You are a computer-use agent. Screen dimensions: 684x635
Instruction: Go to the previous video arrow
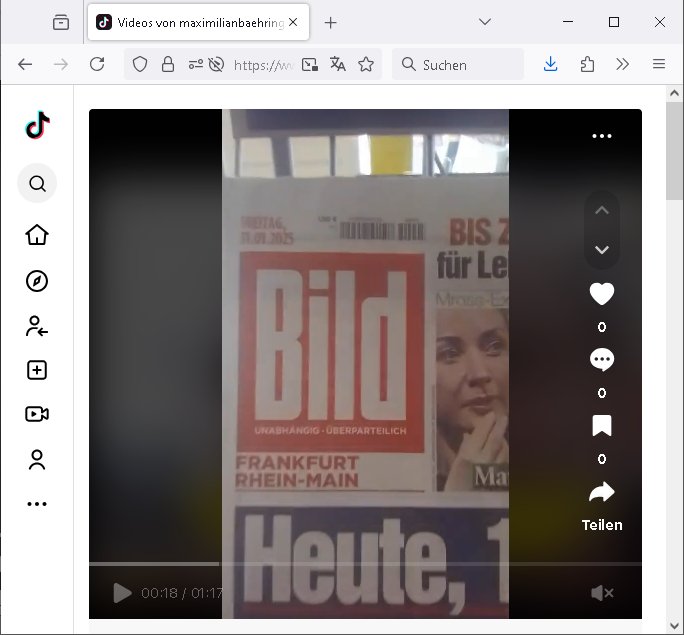coord(602,211)
